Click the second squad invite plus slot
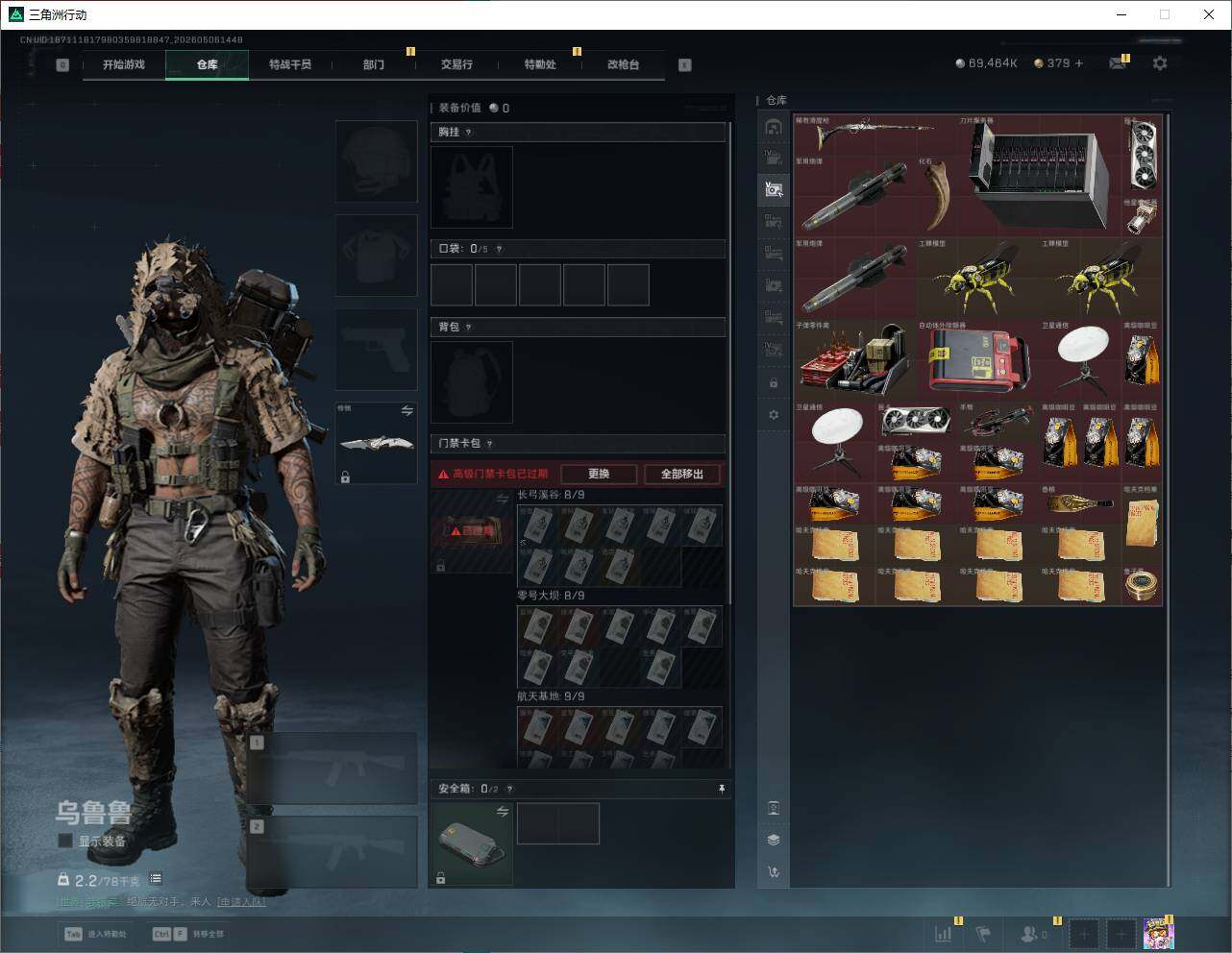 (1121, 933)
